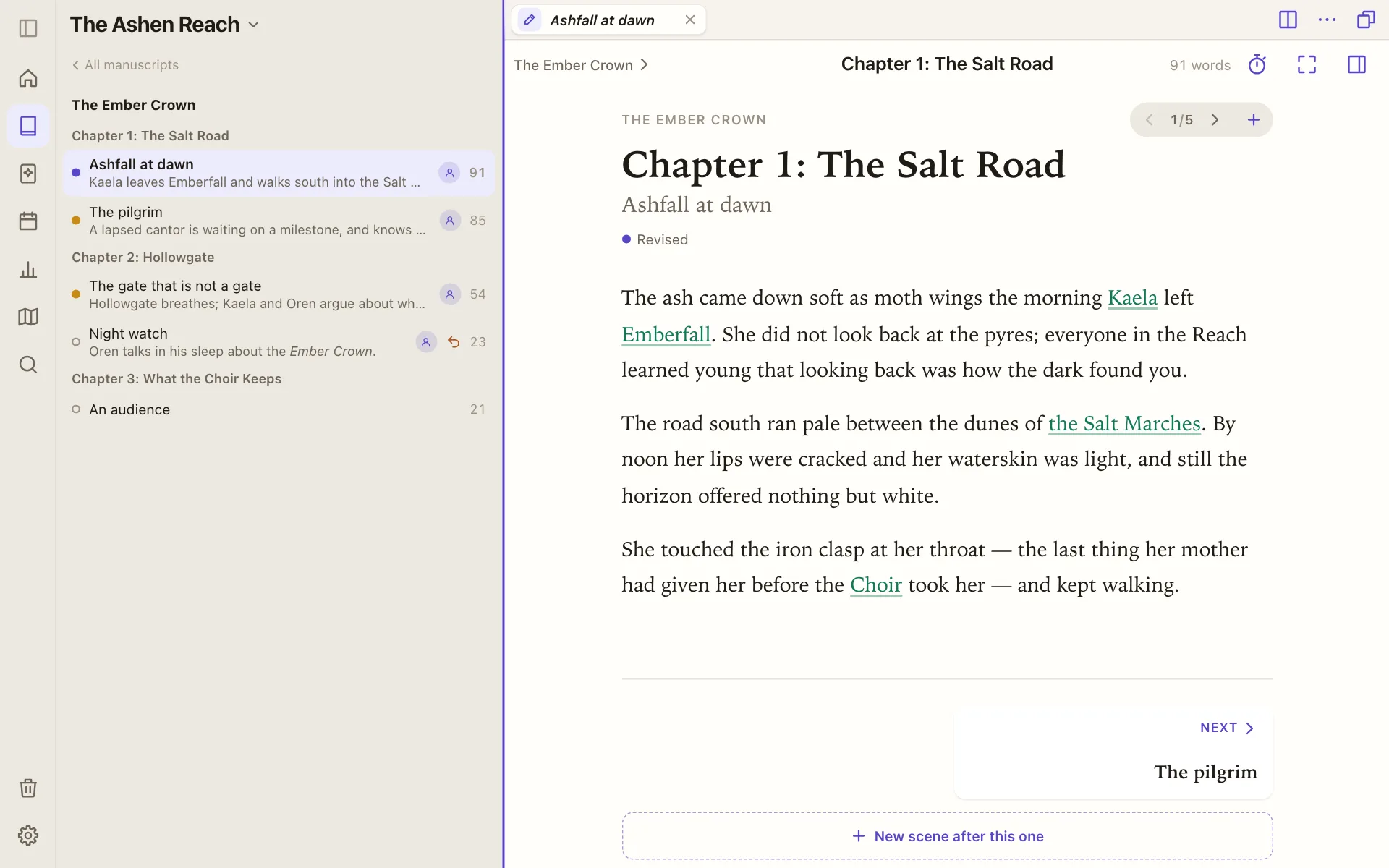
Task: Follow the Emberfall link in text
Action: pos(666,335)
